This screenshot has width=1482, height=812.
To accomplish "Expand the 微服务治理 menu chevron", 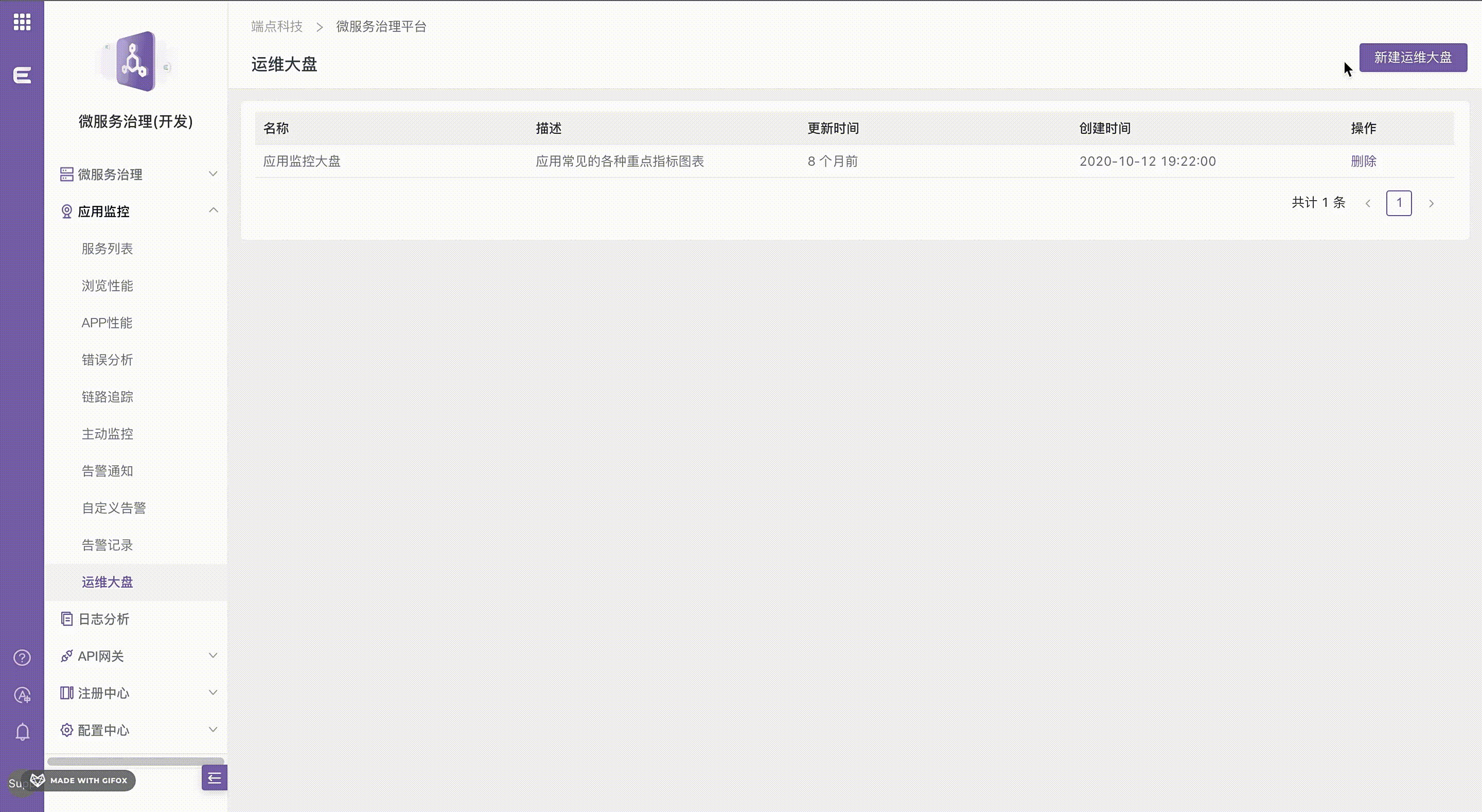I will point(213,174).
